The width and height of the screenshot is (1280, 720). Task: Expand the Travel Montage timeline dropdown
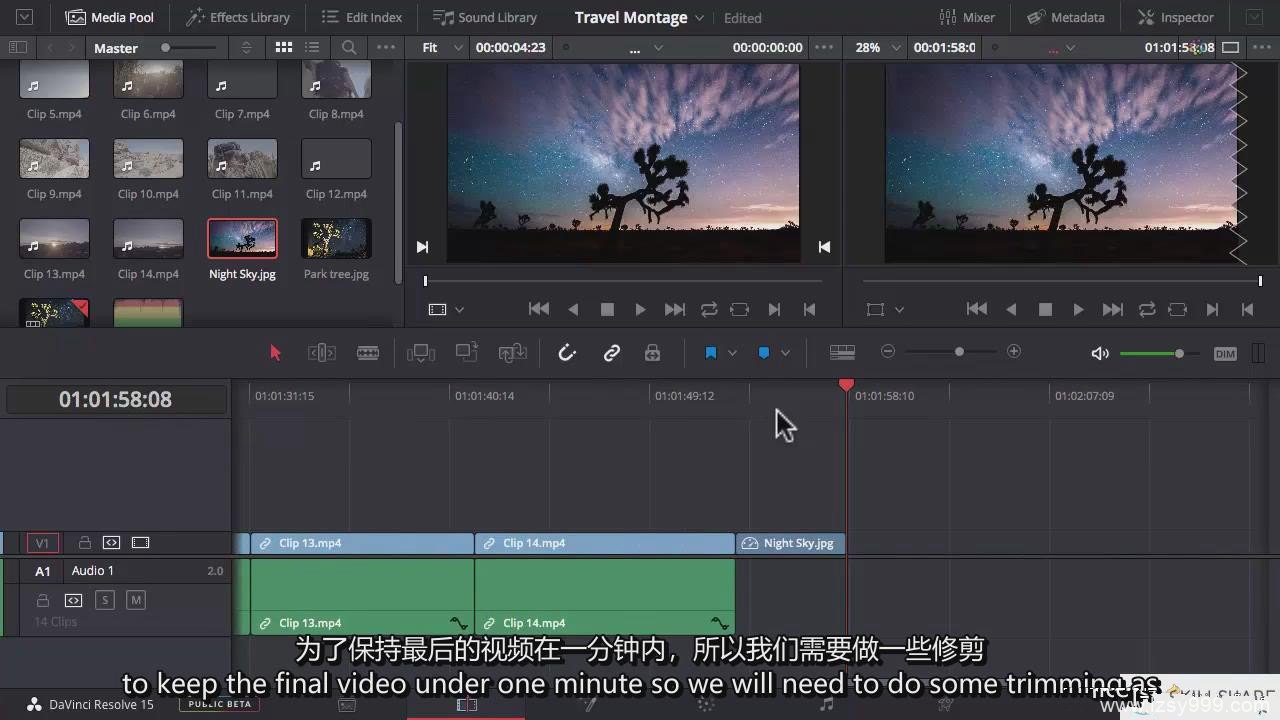tap(699, 18)
